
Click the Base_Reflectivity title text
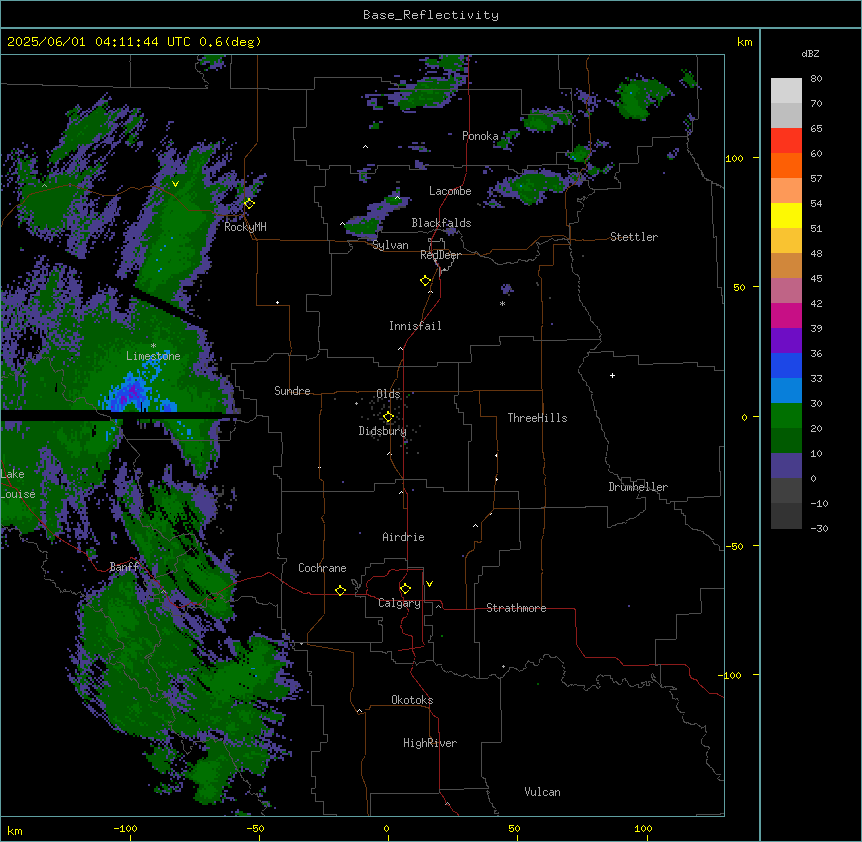tap(431, 15)
